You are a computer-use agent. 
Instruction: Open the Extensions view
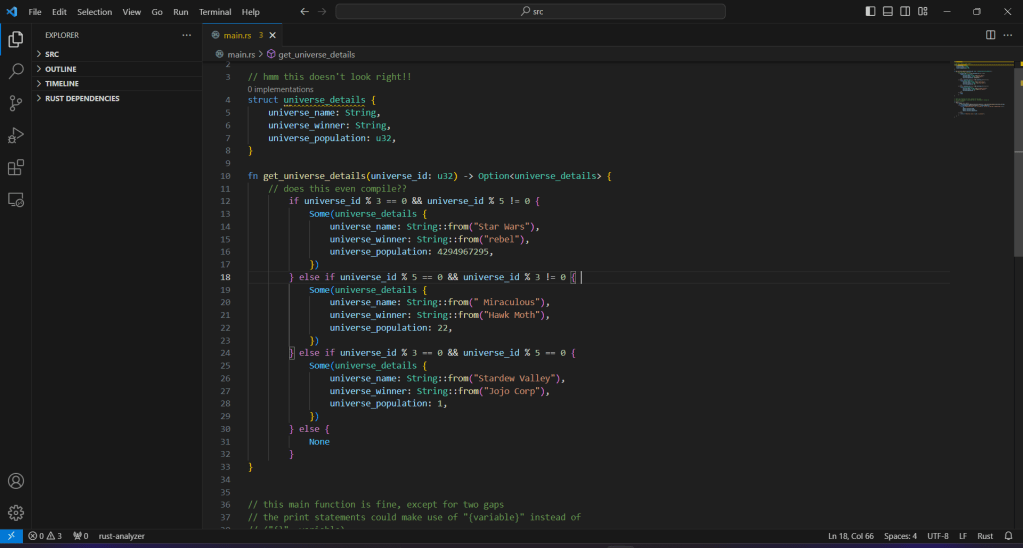(x=16, y=167)
